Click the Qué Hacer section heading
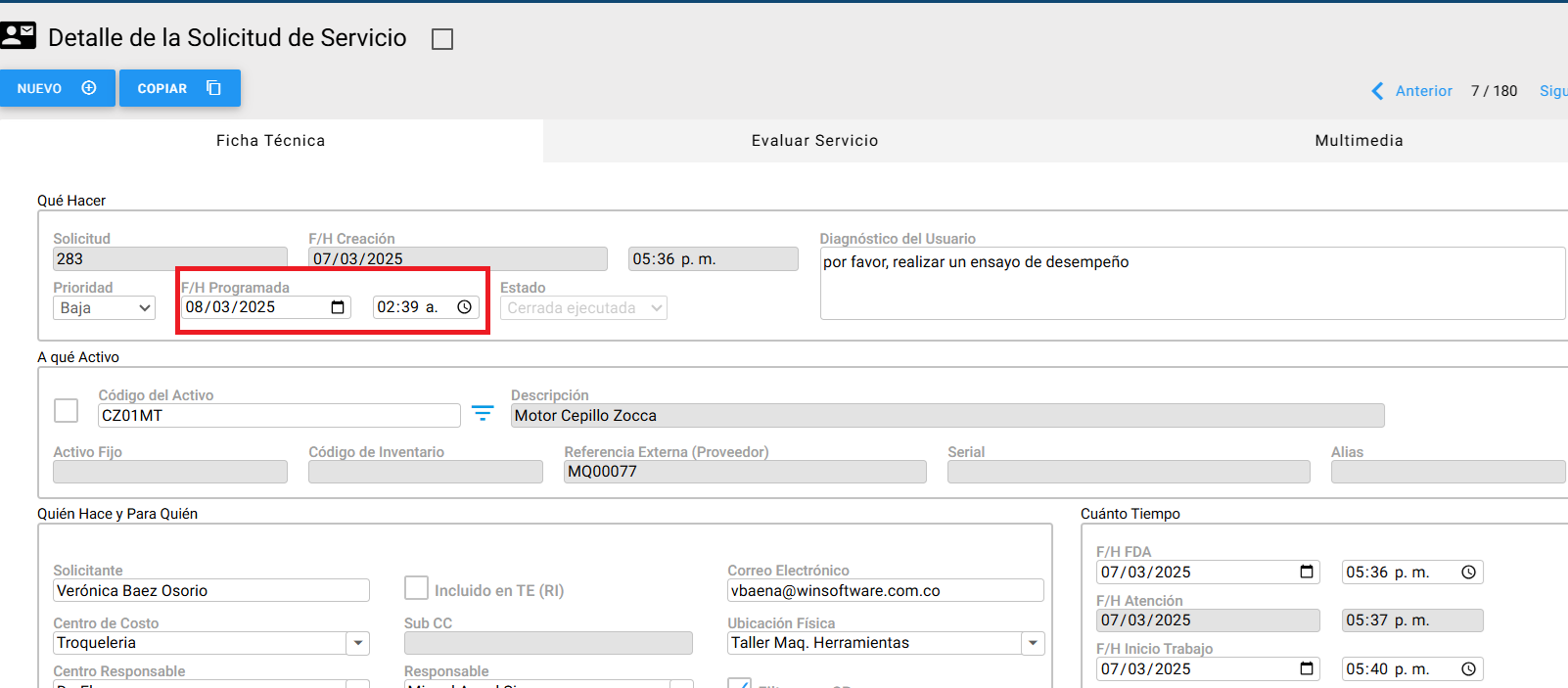The width and height of the screenshot is (1568, 688). 71,201
